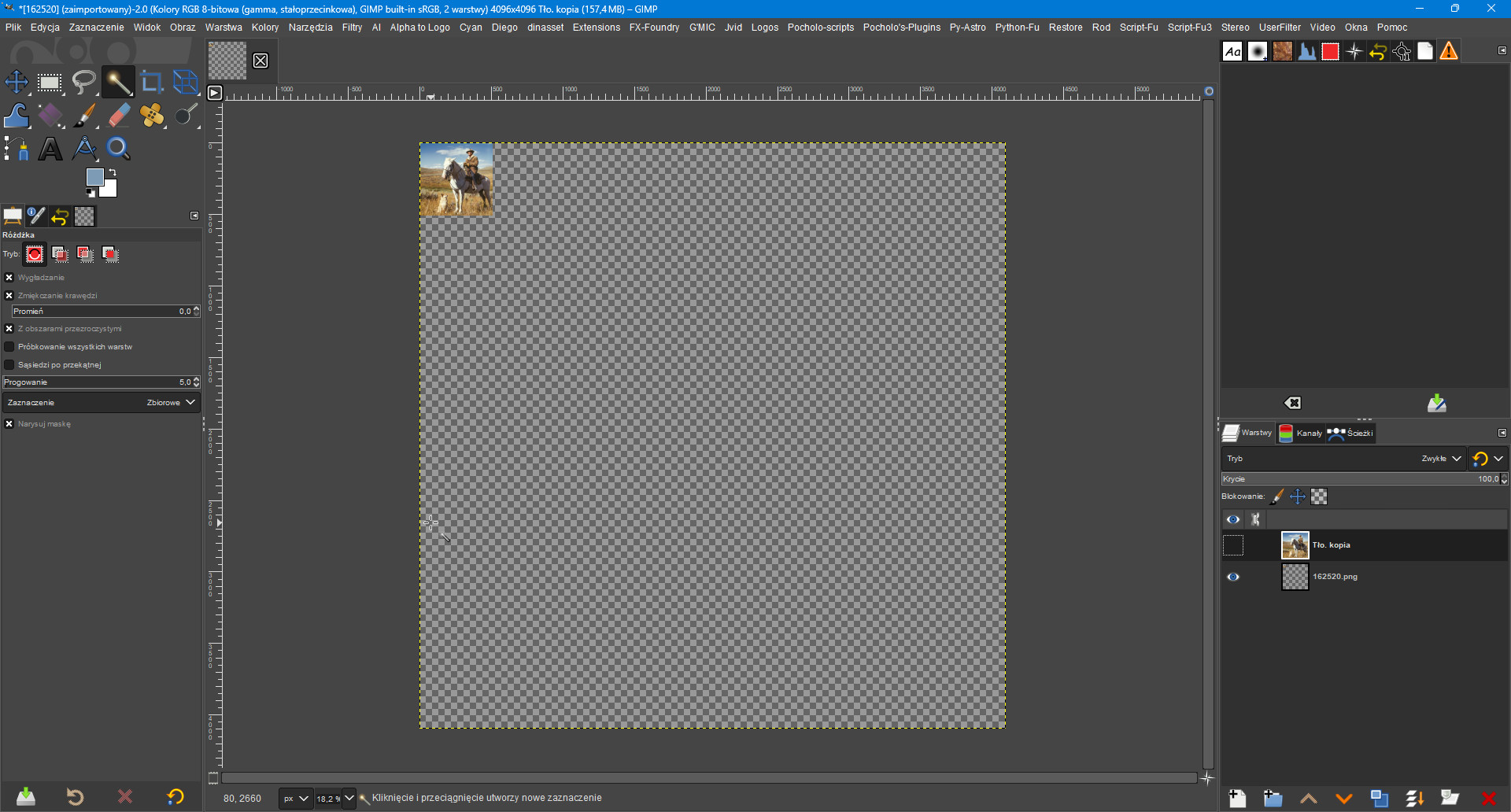This screenshot has width=1511, height=812.
Task: Select the Free Select lasso tool
Action: coord(83,83)
